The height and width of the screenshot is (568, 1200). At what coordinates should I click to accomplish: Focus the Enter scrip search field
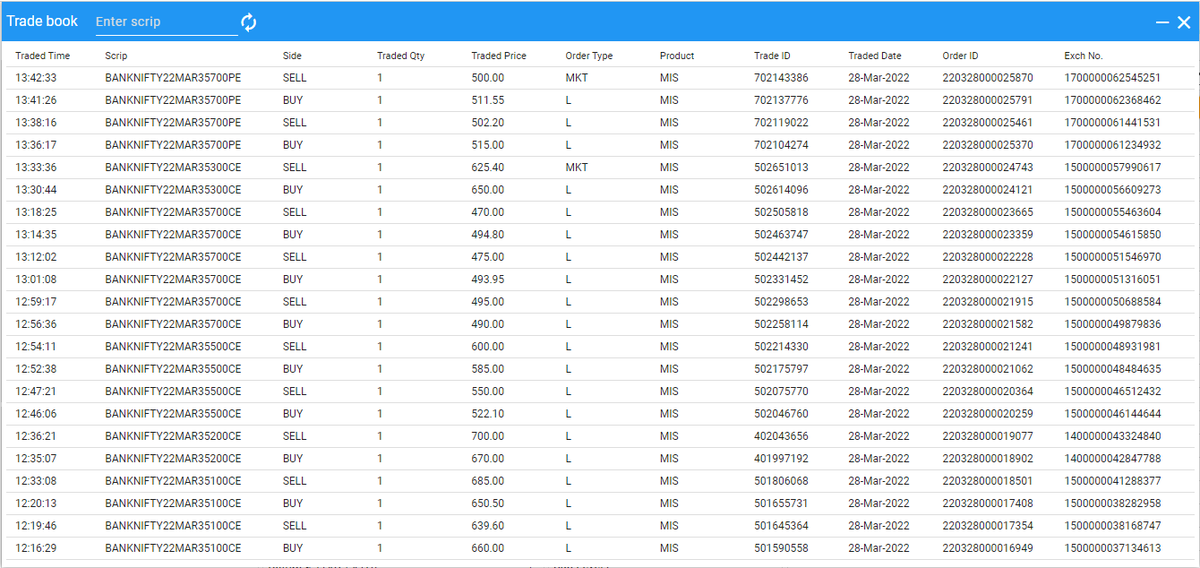[x=166, y=22]
